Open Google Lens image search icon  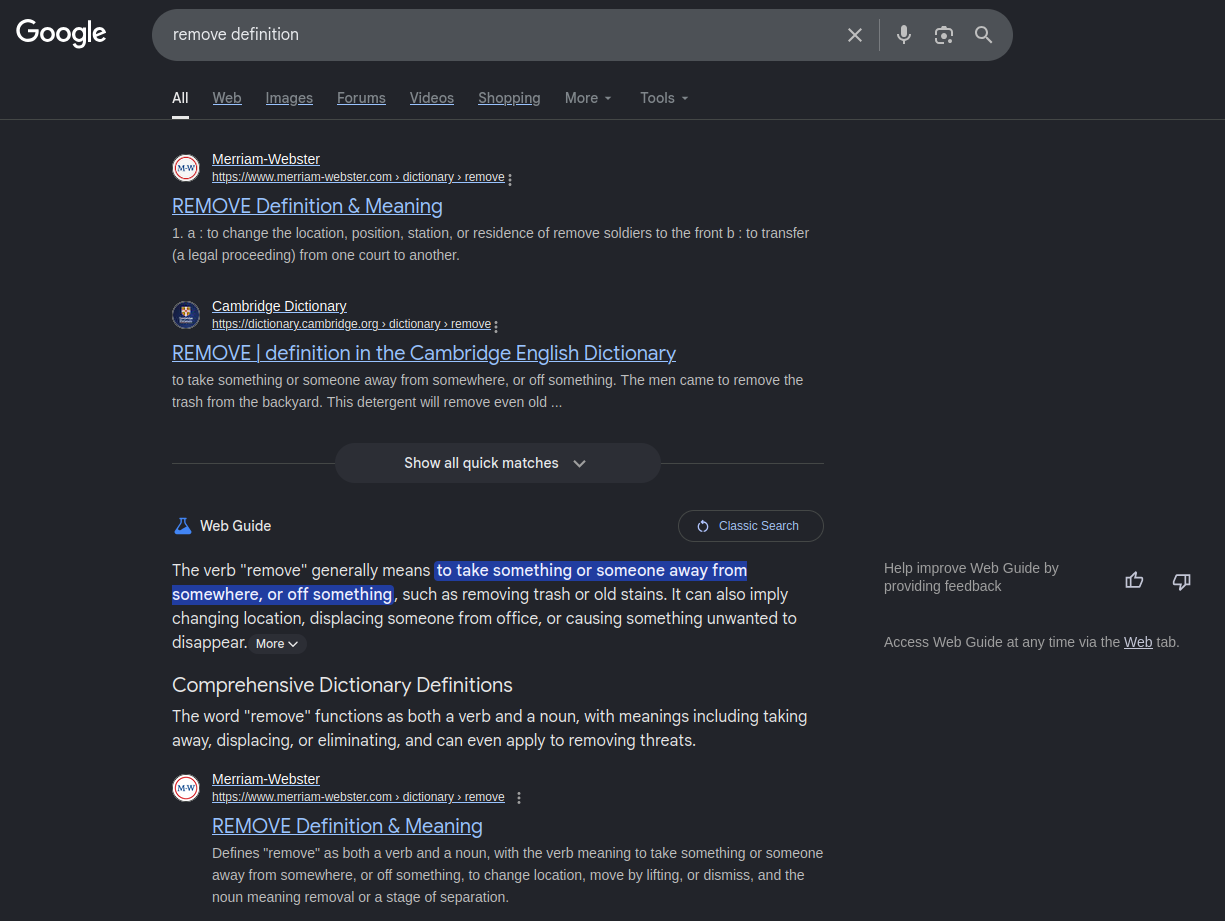[x=944, y=35]
